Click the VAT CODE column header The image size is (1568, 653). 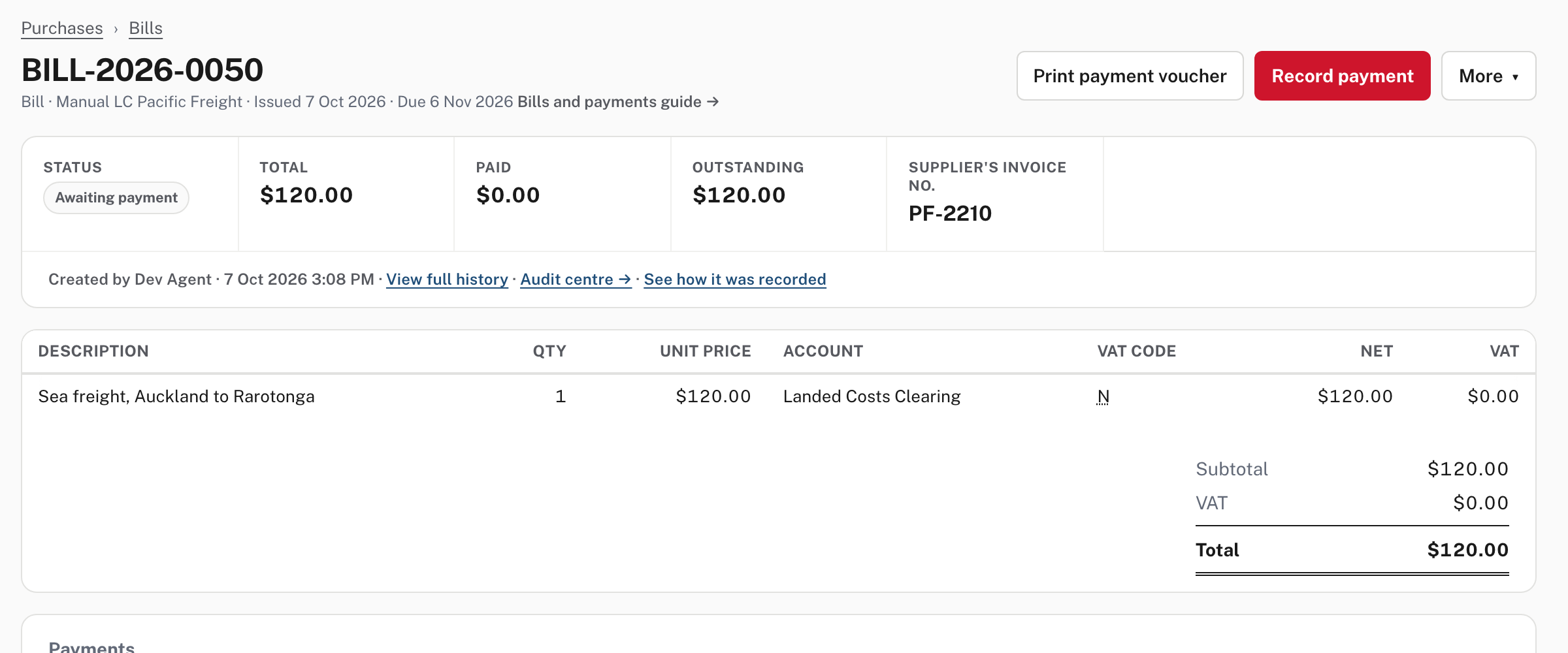(x=1137, y=351)
